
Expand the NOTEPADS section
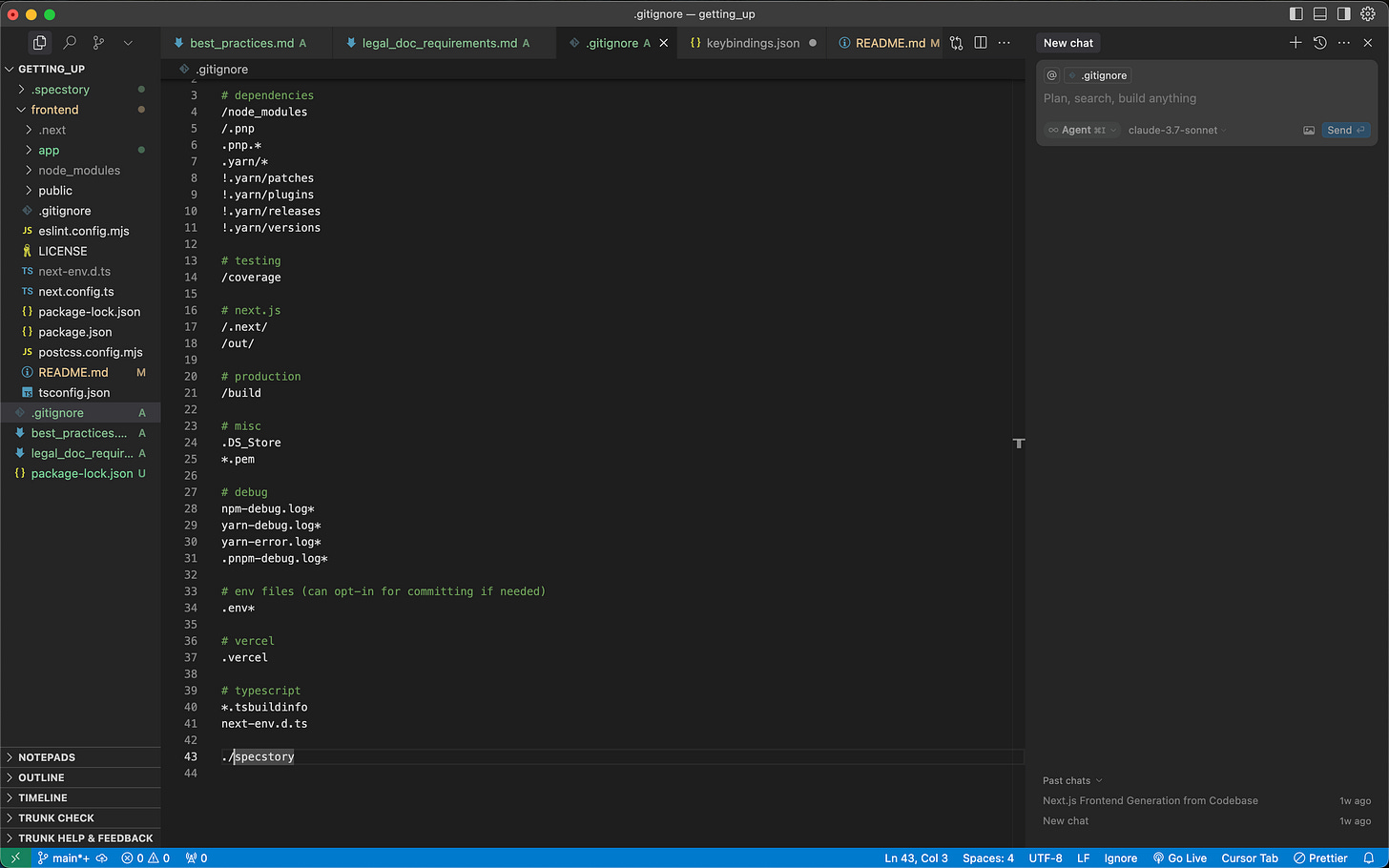click(80, 757)
